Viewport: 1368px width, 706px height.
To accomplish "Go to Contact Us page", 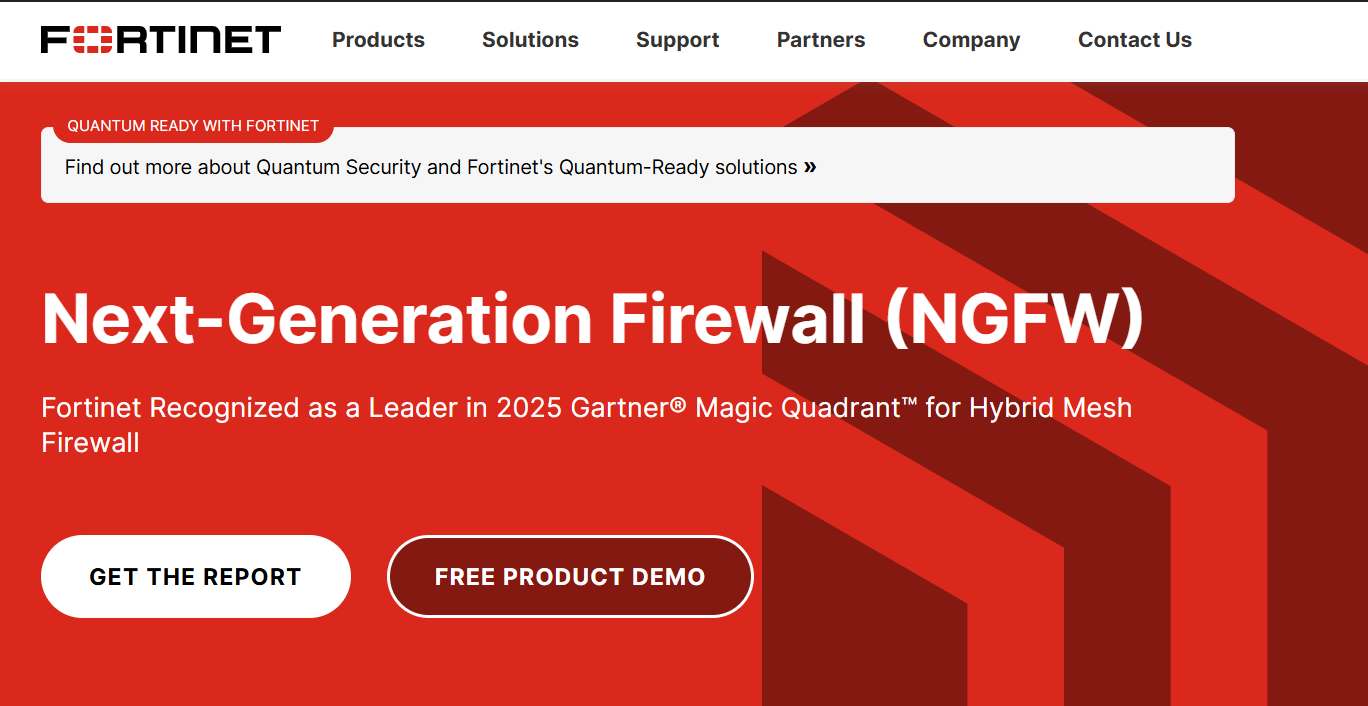I will coord(1134,40).
